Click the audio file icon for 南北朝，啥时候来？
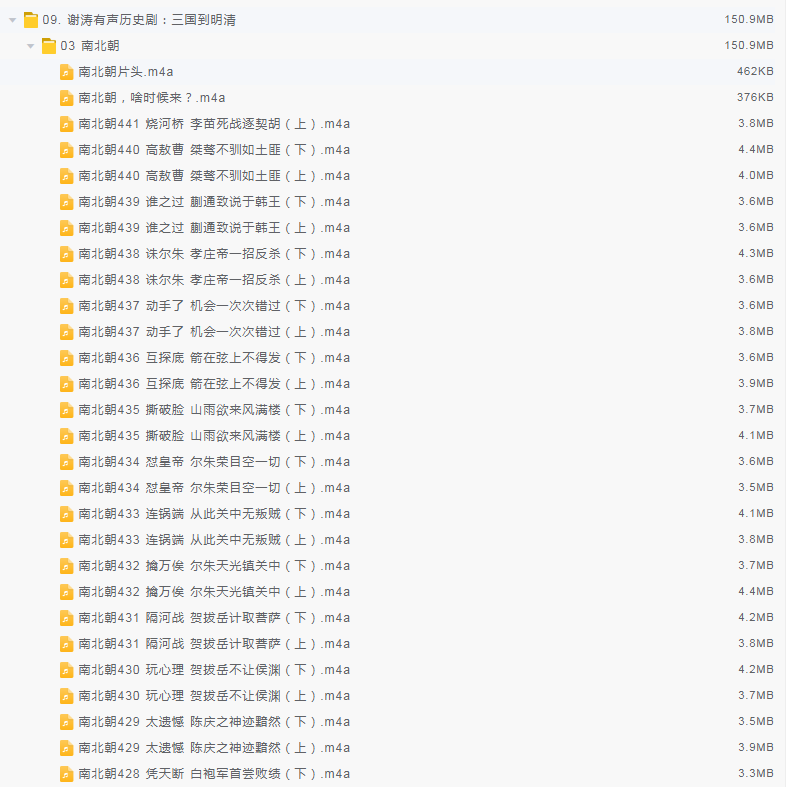 pos(66,97)
